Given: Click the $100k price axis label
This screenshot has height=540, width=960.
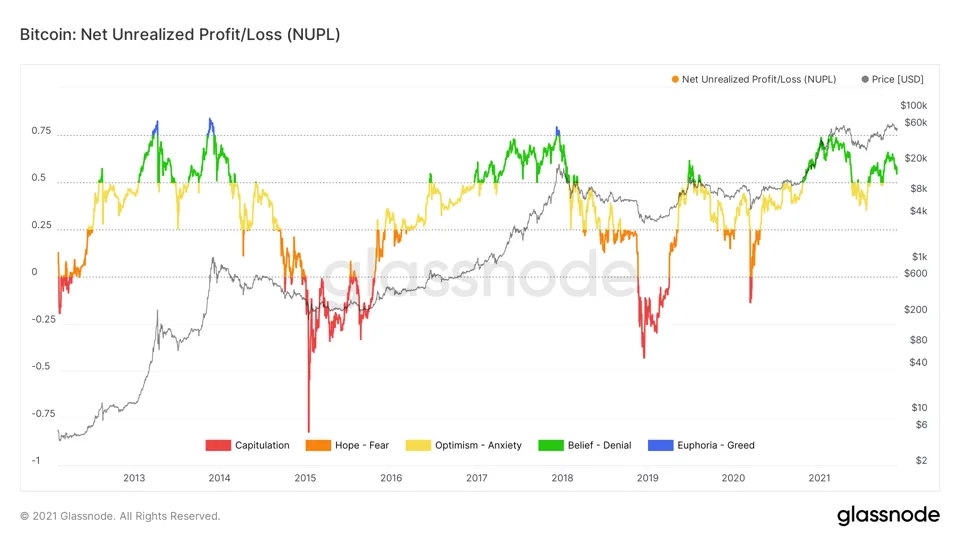Looking at the screenshot, I should click(913, 106).
